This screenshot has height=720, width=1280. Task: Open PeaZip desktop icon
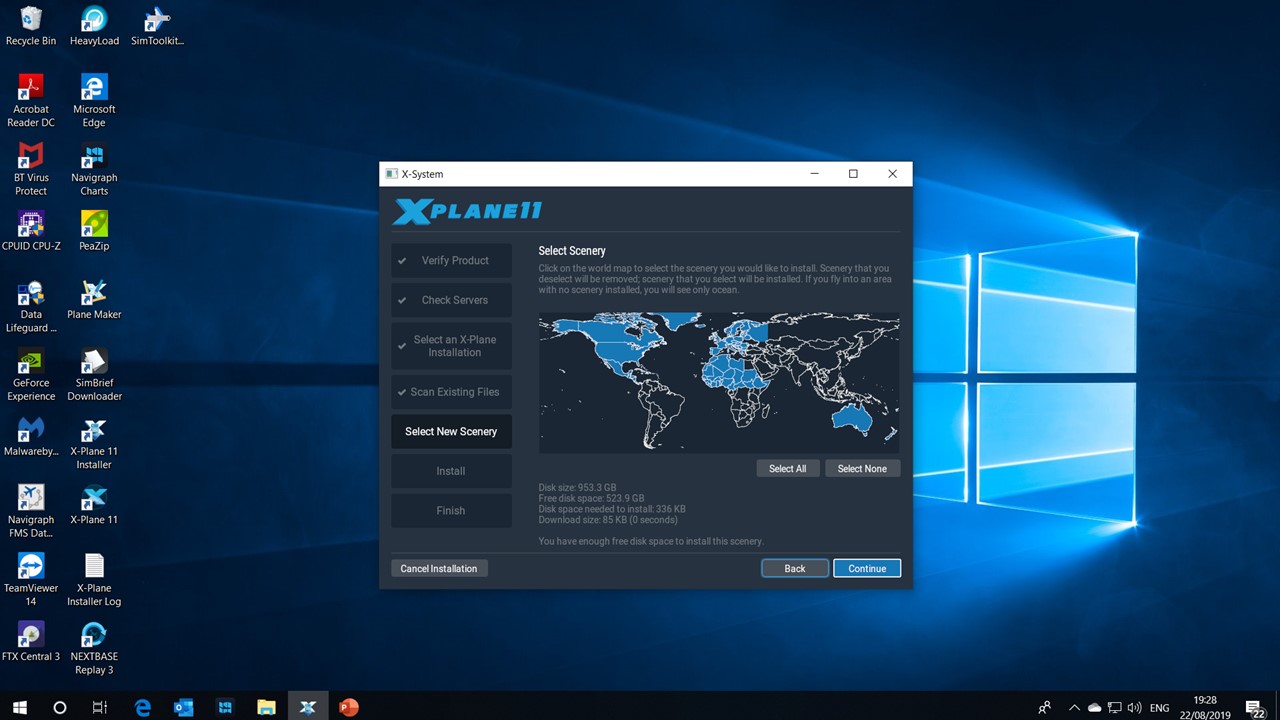click(94, 231)
